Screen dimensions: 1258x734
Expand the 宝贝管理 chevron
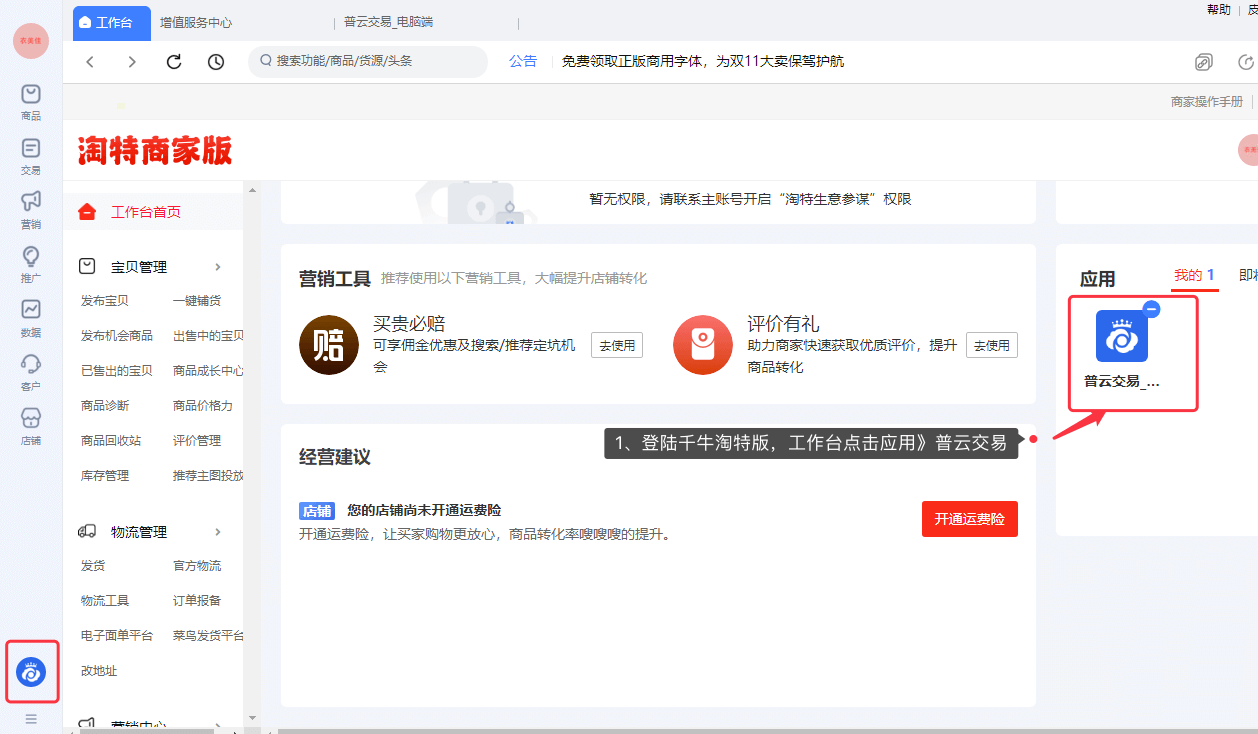click(218, 267)
